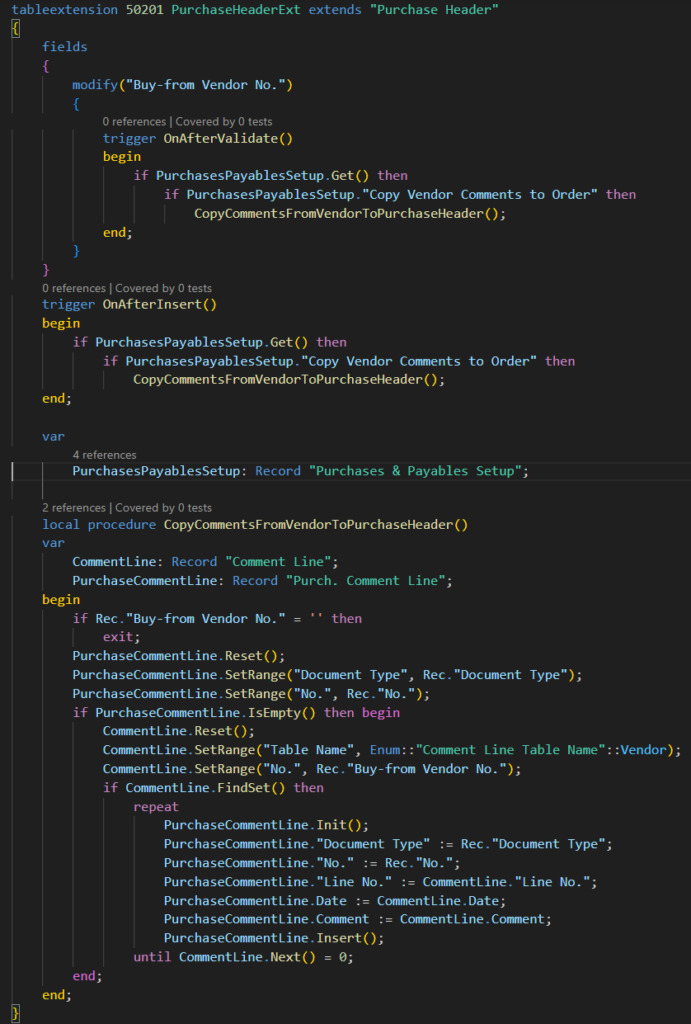Open the '4 references' CodeLens link
Image resolution: width=691 pixels, height=1024 pixels.
coord(105,454)
